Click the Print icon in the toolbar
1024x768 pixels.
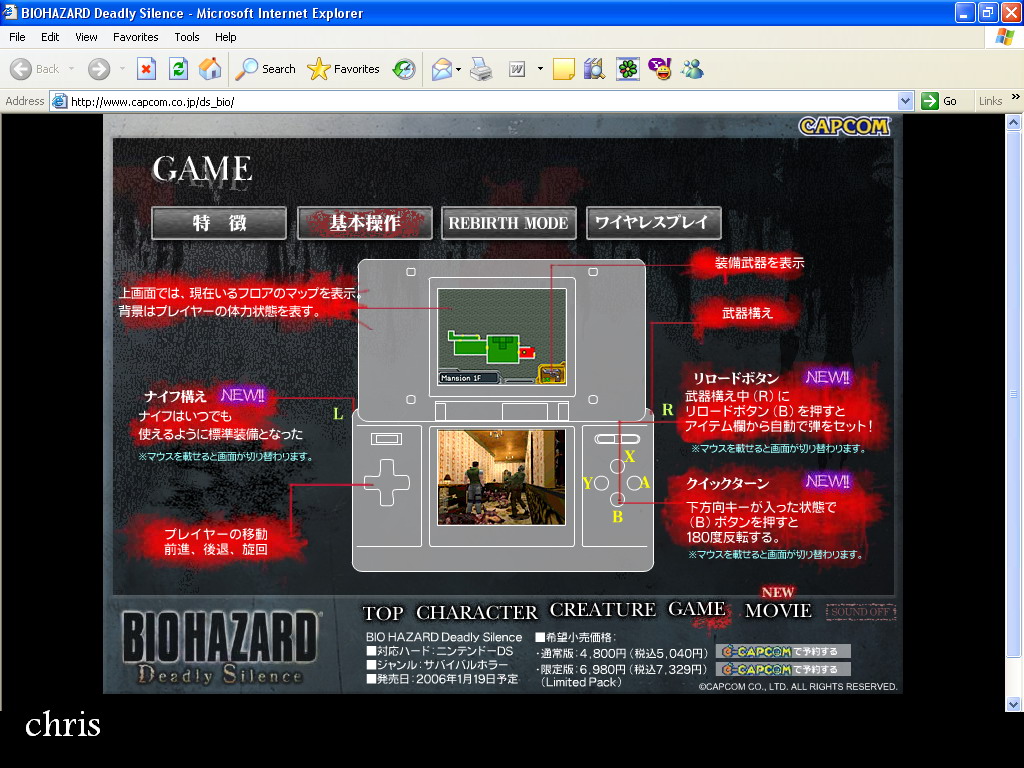tap(481, 69)
